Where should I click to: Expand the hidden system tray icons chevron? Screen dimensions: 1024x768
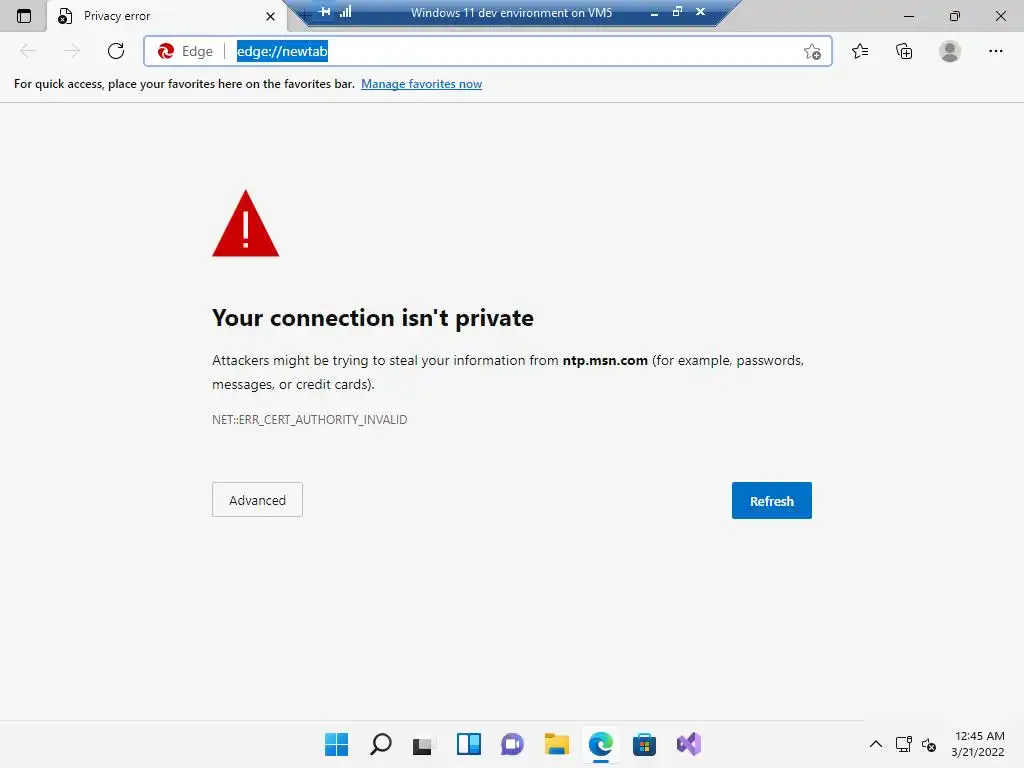876,744
